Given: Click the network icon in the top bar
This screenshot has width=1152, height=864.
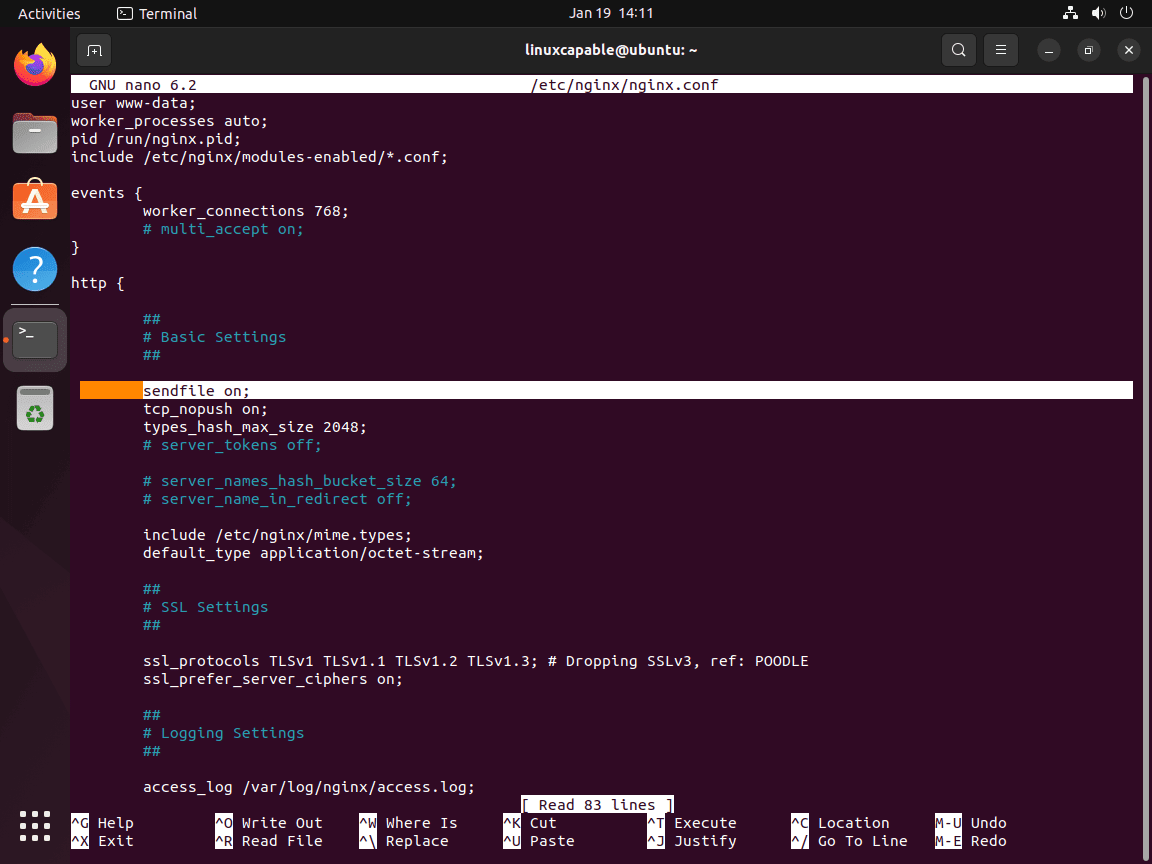Looking at the screenshot, I should click(x=1070, y=13).
